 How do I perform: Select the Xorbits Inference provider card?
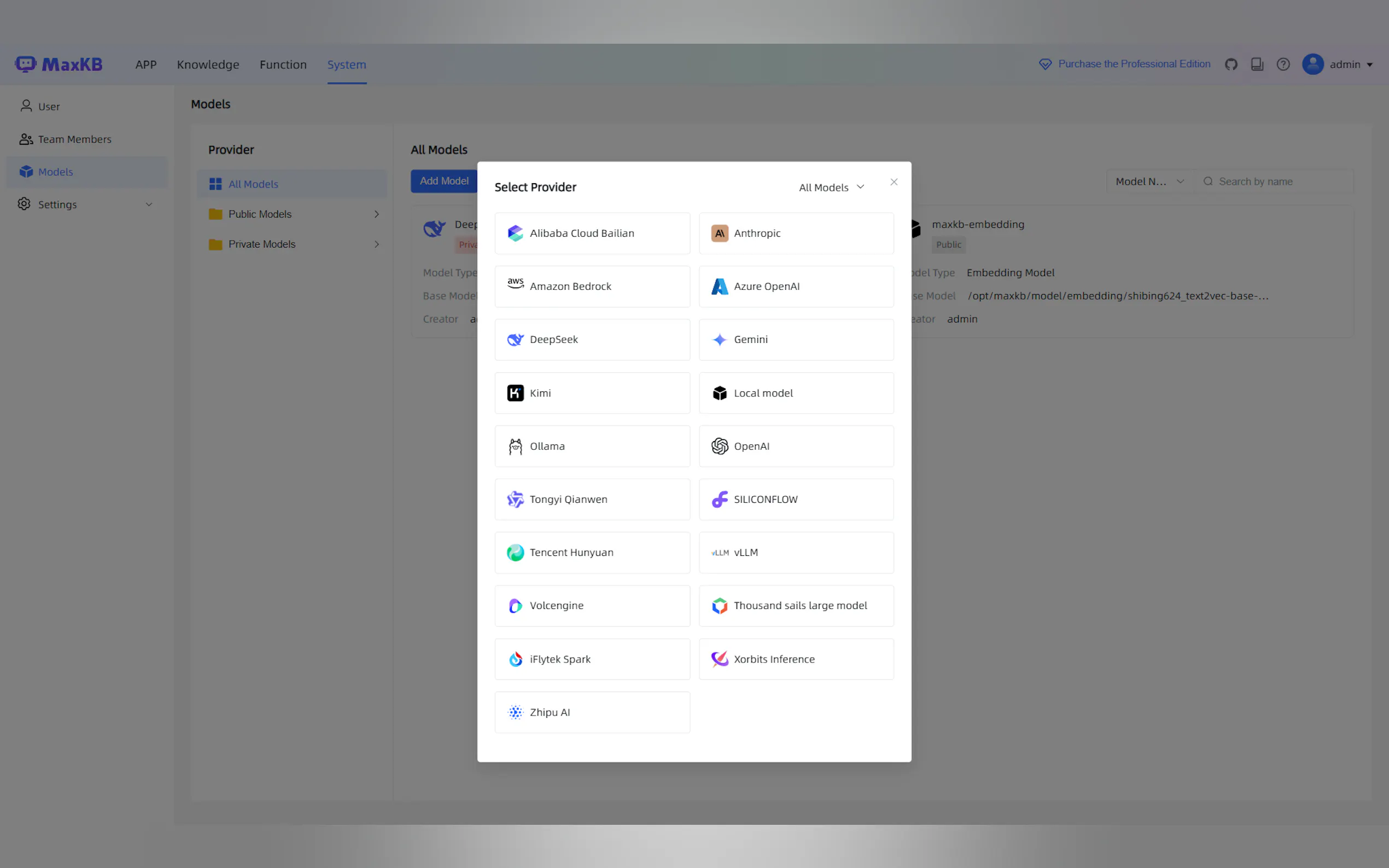tap(796, 659)
